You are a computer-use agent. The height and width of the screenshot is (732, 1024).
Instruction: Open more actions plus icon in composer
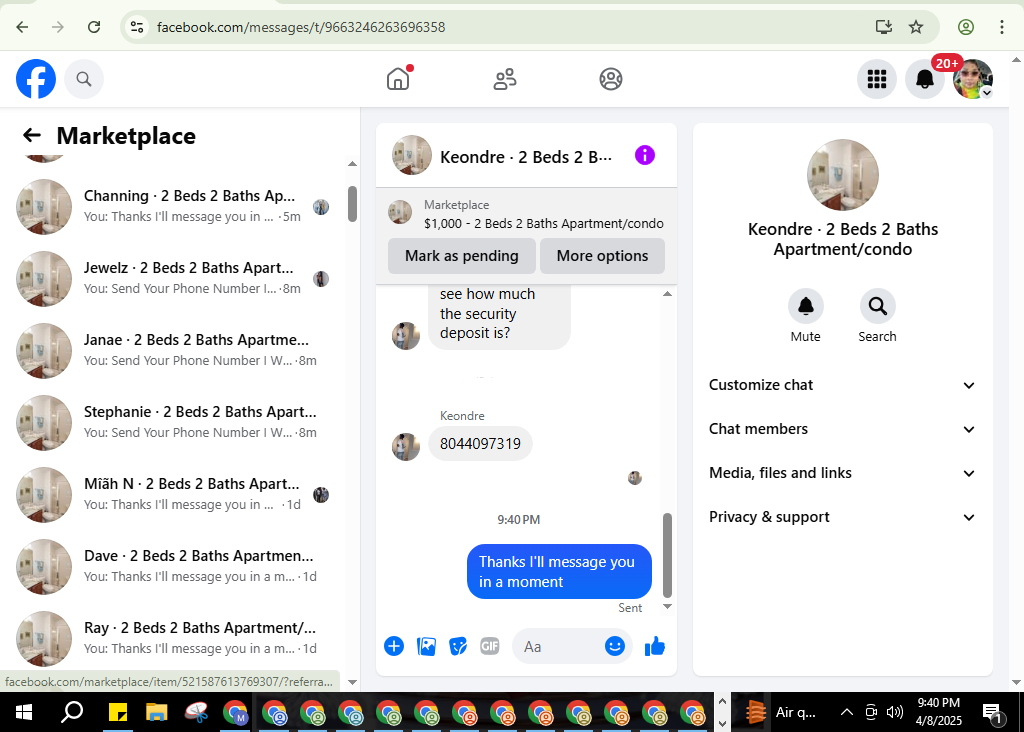[x=394, y=646]
